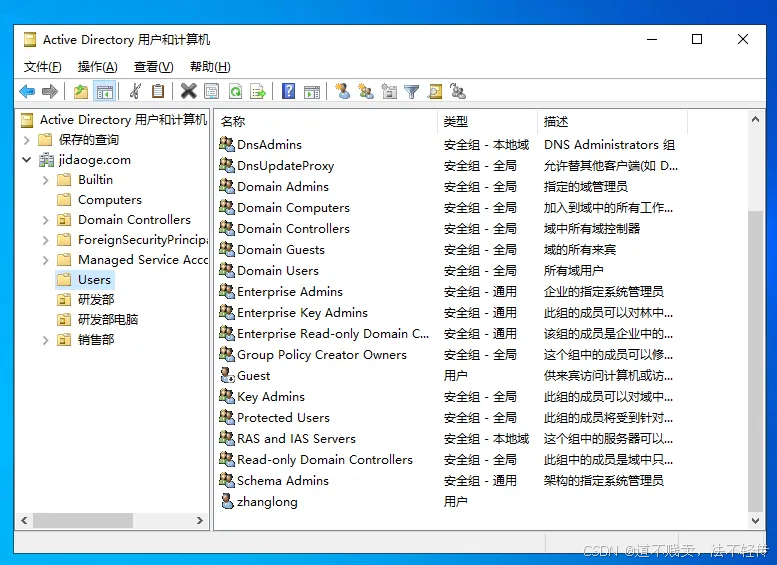Toggle the console tree pane icon
The image size is (777, 565).
[x=105, y=91]
